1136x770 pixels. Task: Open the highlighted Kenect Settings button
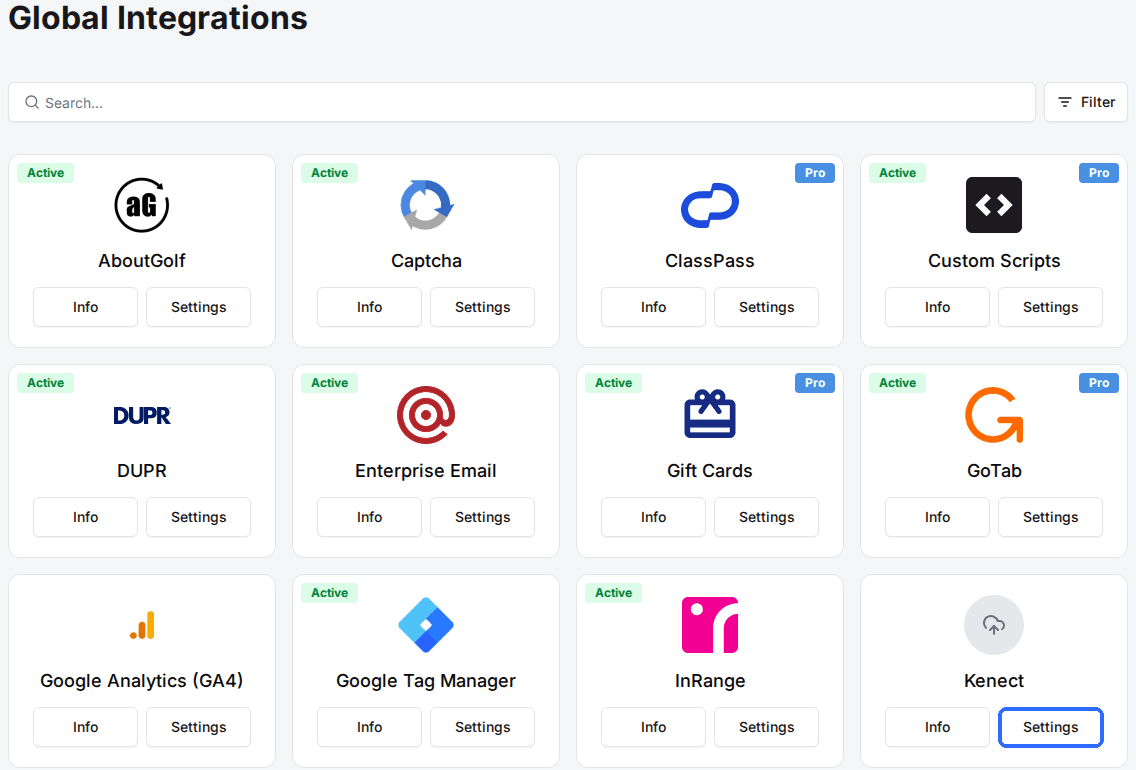coord(1051,727)
